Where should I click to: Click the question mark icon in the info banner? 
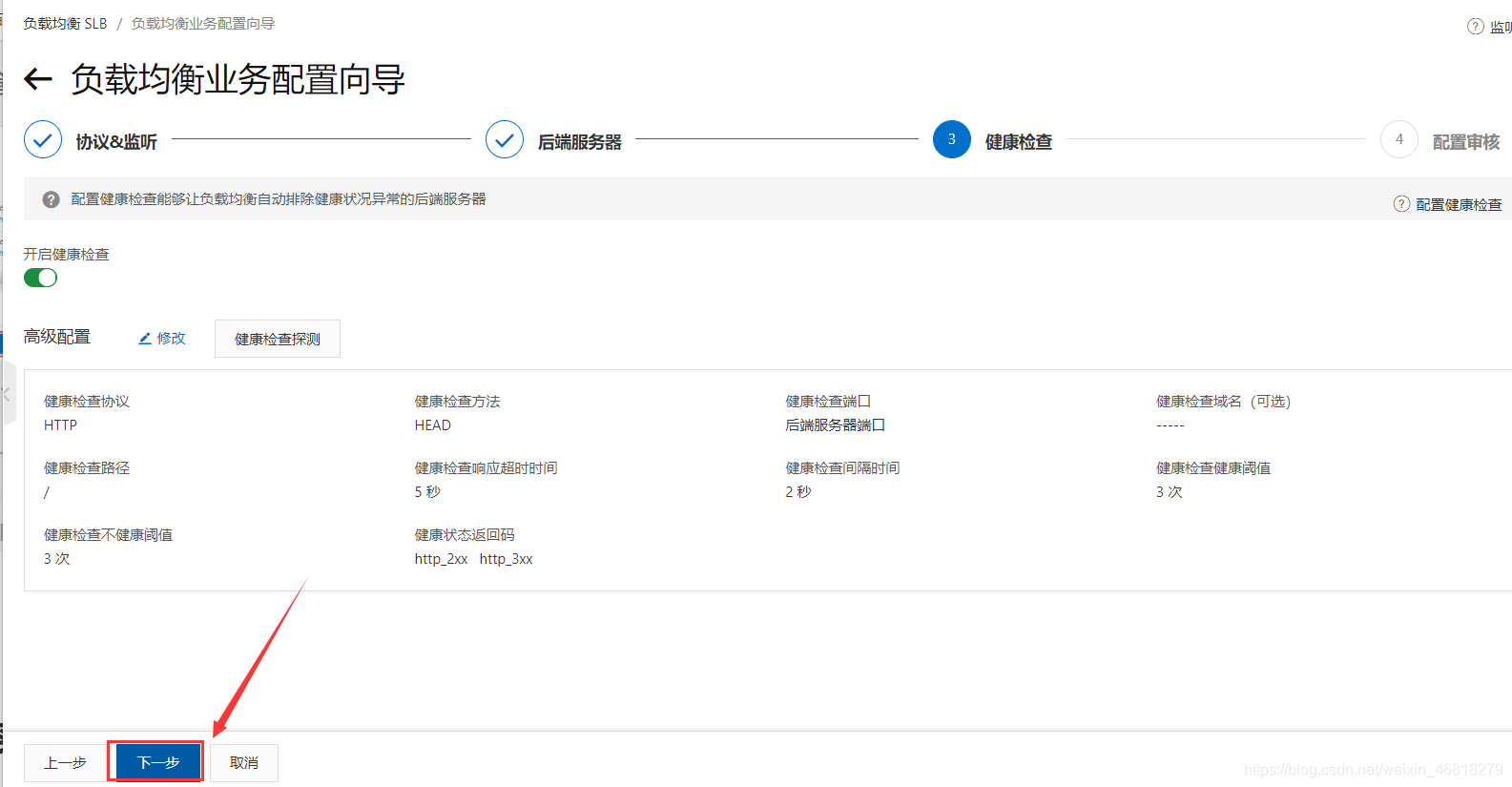pyautogui.click(x=52, y=199)
